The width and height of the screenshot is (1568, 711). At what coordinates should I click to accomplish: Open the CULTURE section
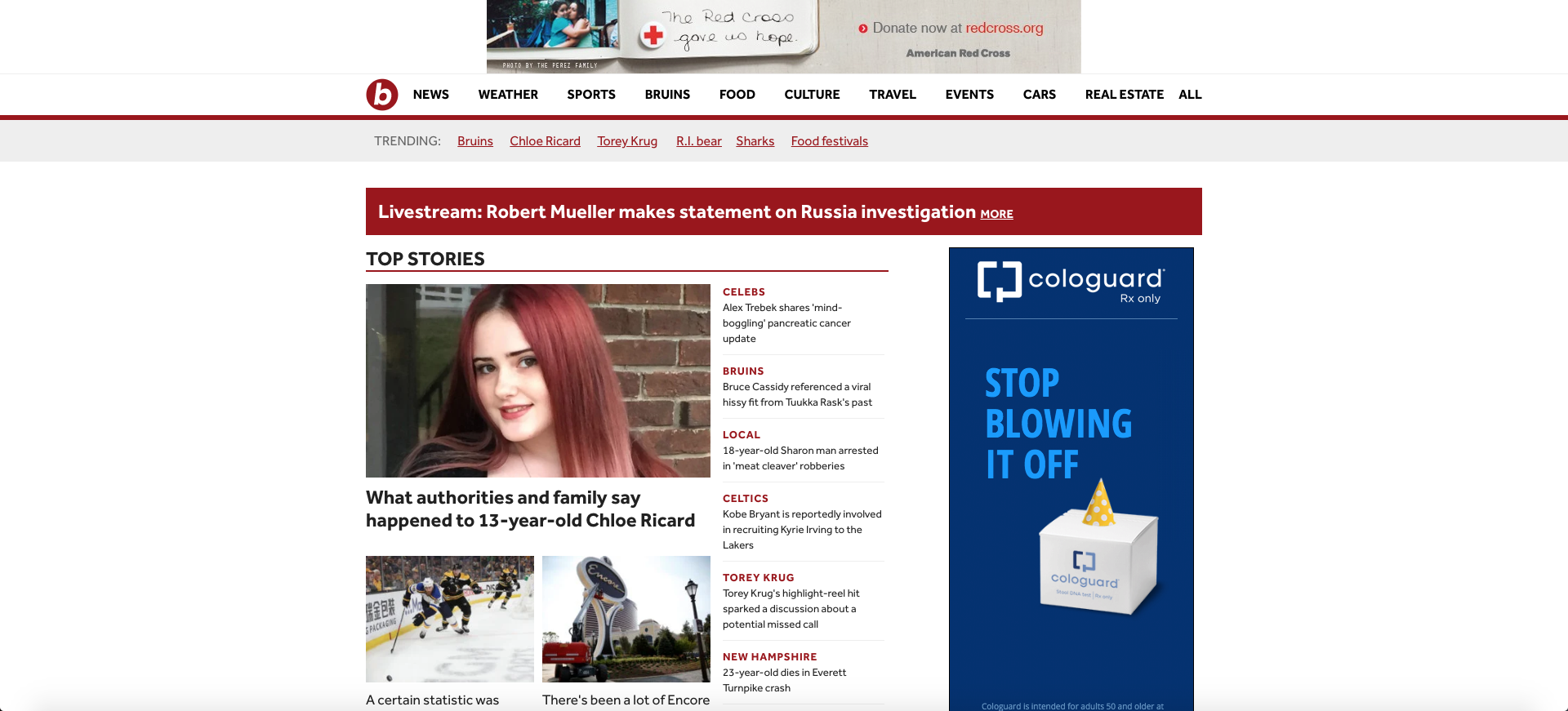click(x=812, y=95)
